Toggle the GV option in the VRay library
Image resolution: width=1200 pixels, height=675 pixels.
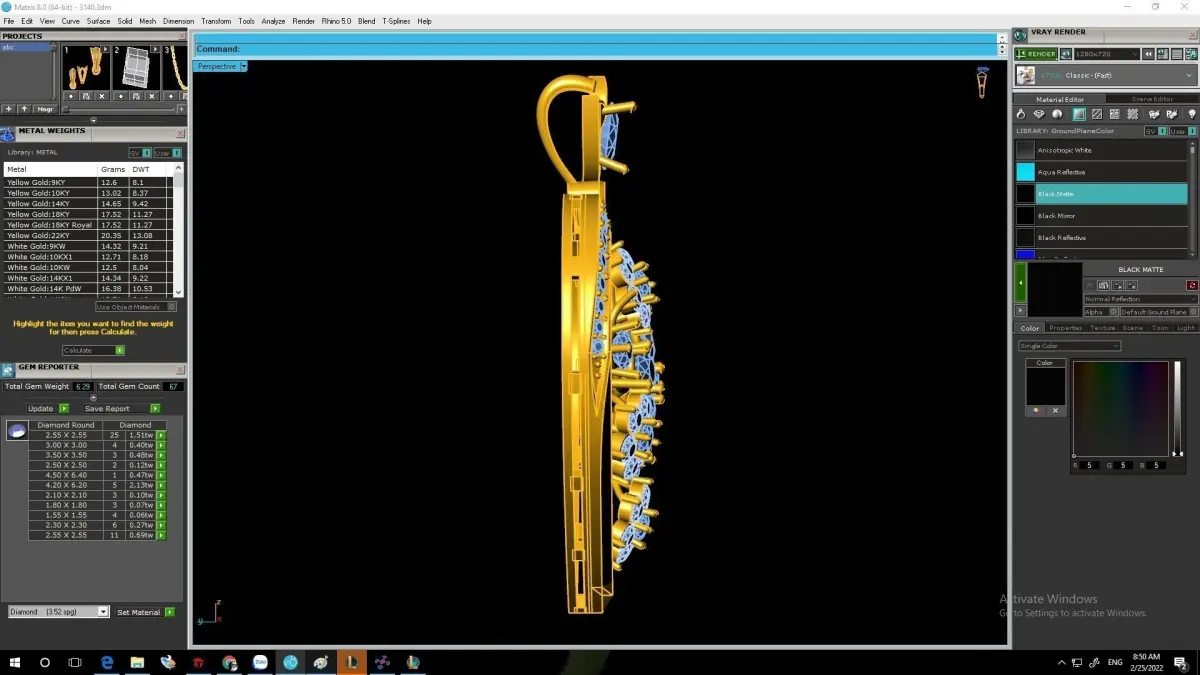1154,131
